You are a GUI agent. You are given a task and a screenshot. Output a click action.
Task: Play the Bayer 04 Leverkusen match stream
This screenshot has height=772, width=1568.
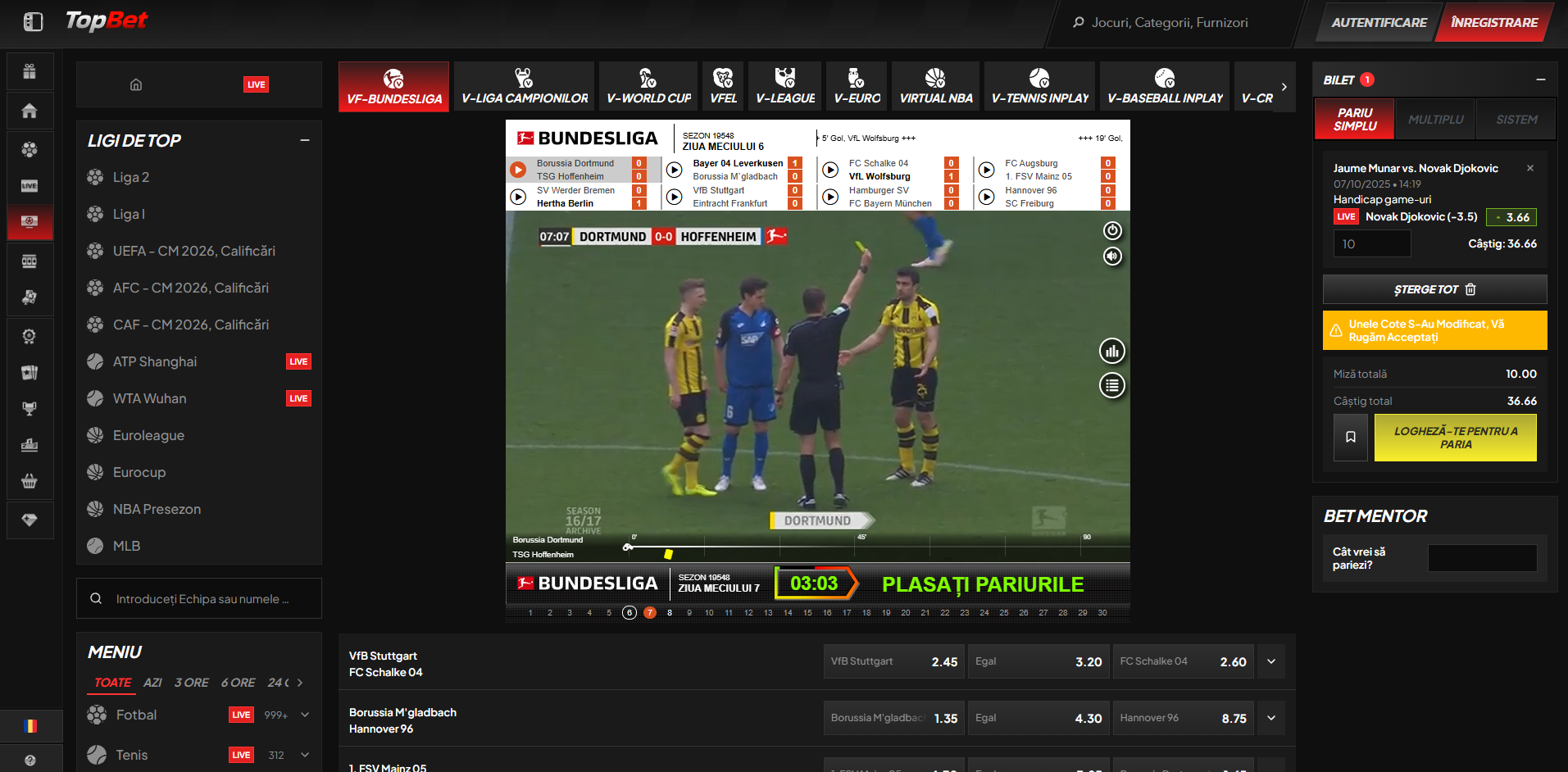(674, 170)
